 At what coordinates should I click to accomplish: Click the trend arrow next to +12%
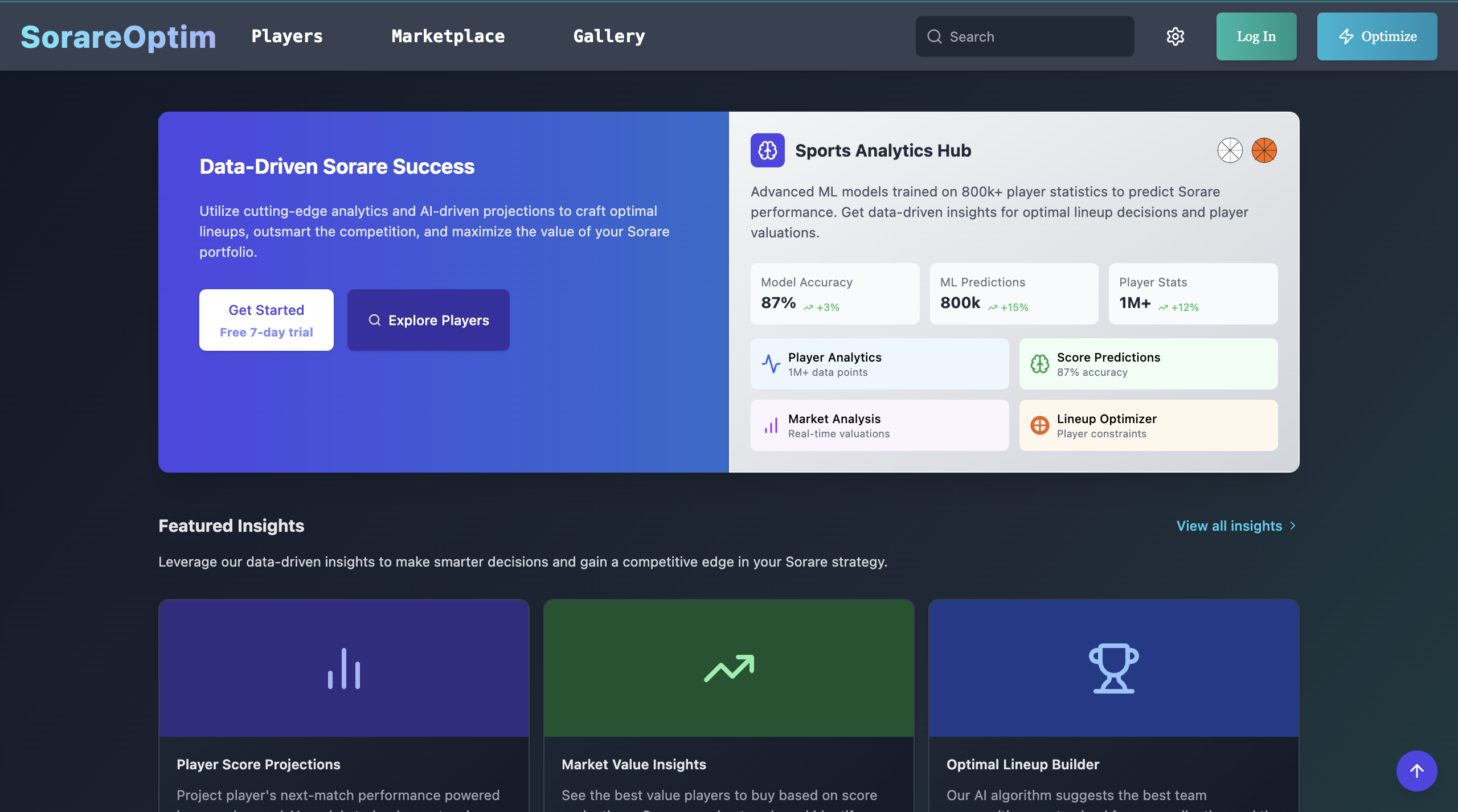[x=1162, y=307]
